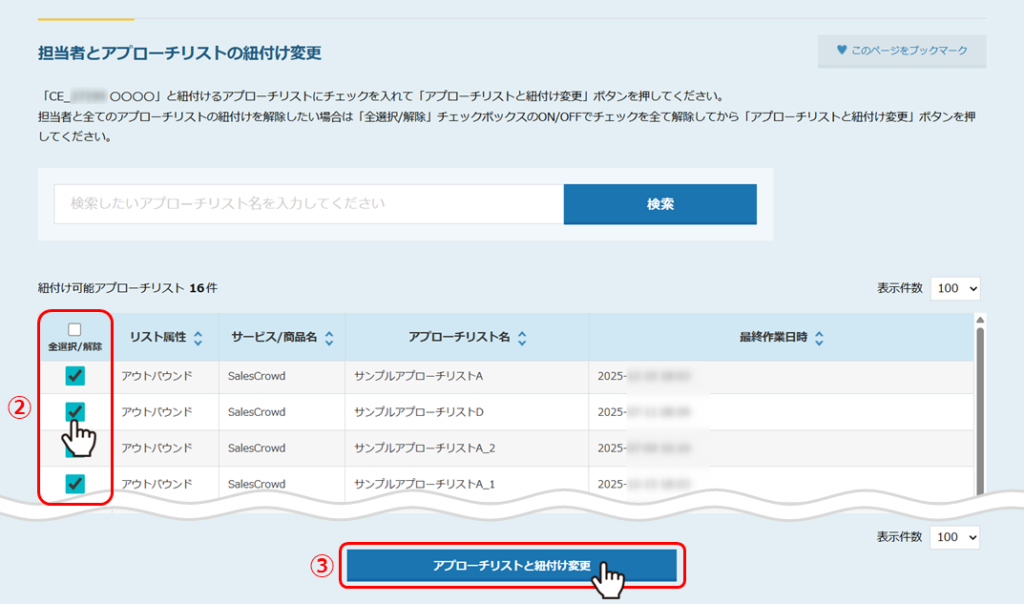Image resolution: width=1024 pixels, height=604 pixels.
Task: Click the heart icon in bookmark button
Action: coord(842,50)
